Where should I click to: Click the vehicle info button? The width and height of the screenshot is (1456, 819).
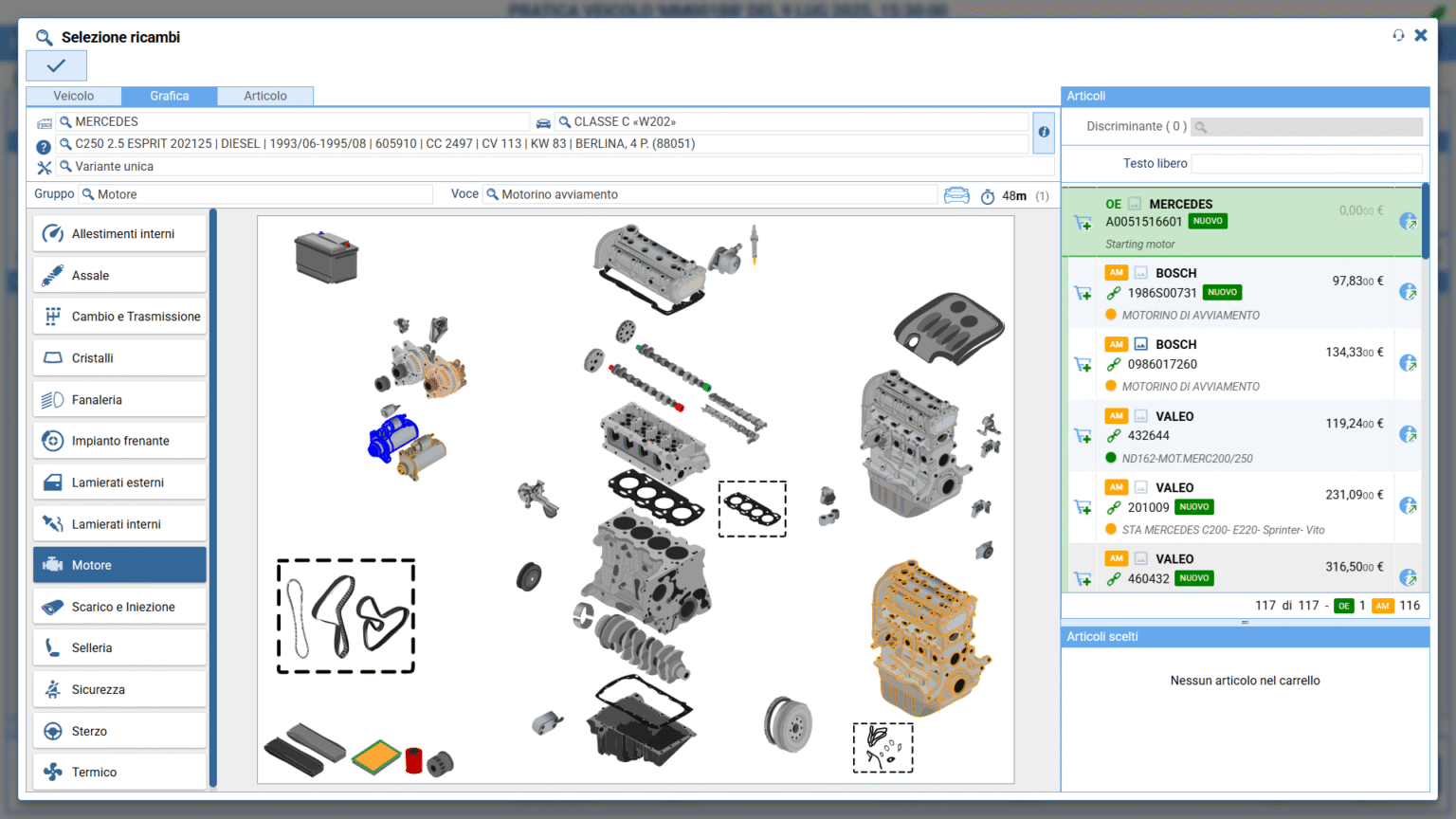tap(1044, 132)
